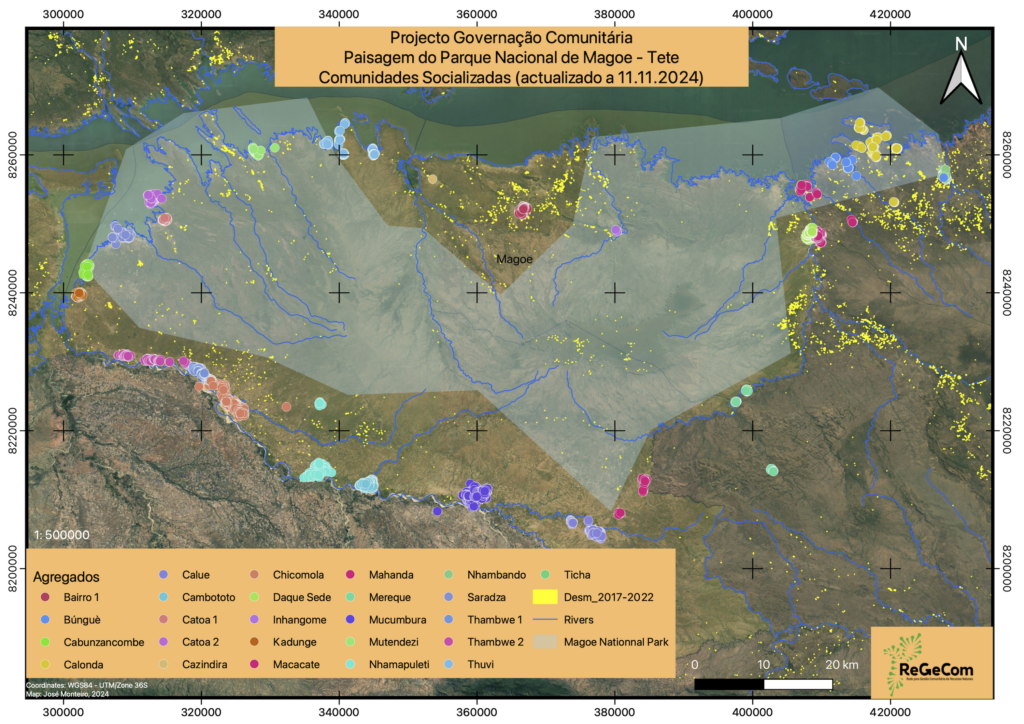Click the 'Mucumbura' legend entry
This screenshot has width=1024, height=724.
[386, 620]
